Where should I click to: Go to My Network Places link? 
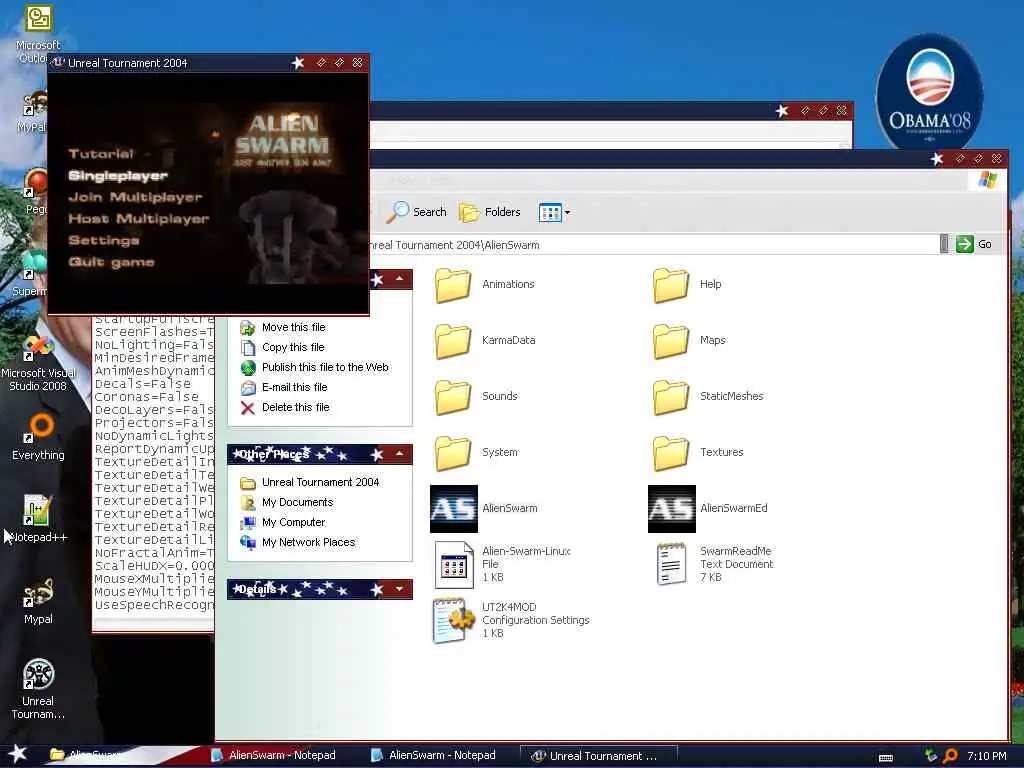pyautogui.click(x=298, y=542)
